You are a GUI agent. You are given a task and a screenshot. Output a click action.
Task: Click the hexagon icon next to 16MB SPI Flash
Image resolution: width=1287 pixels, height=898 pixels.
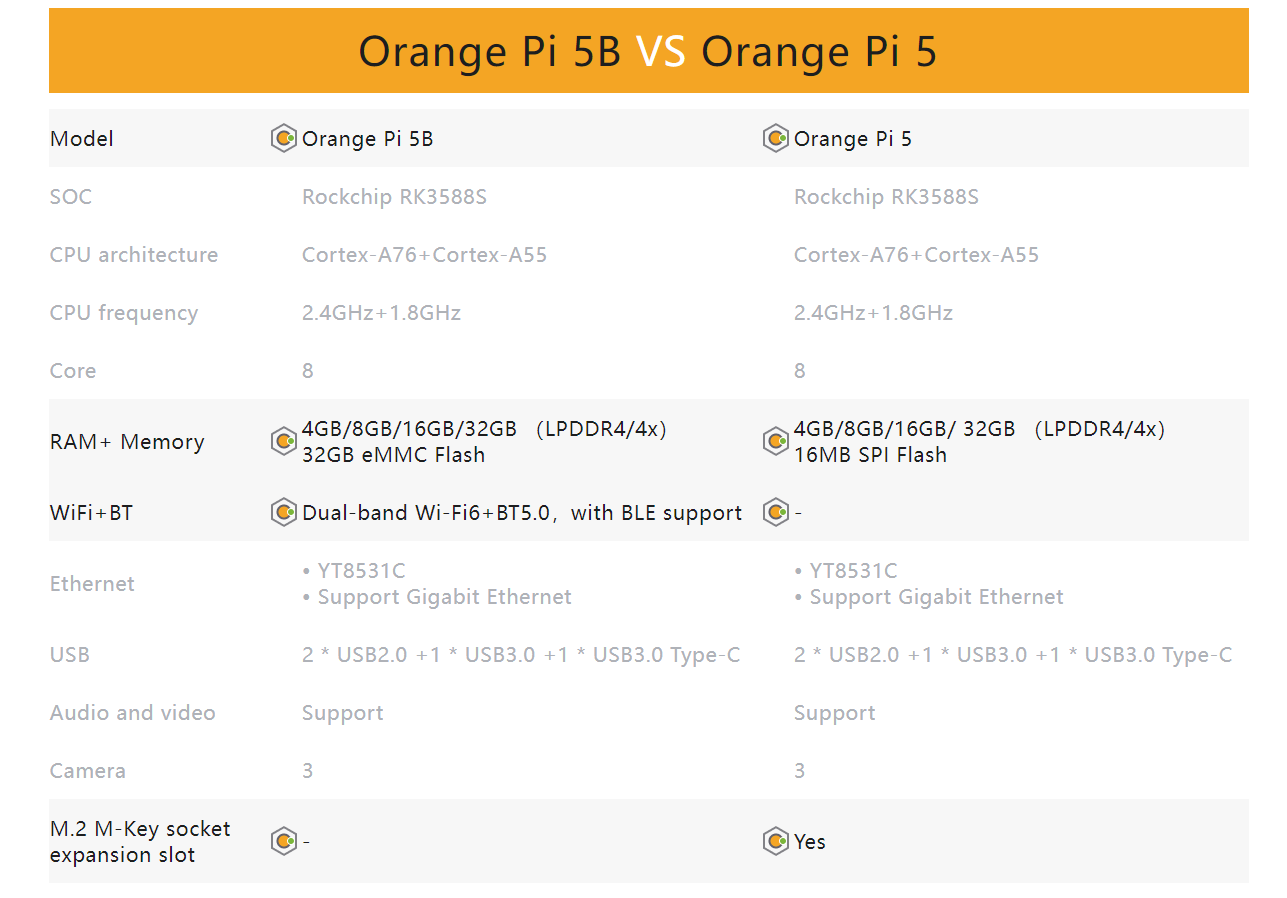776,441
